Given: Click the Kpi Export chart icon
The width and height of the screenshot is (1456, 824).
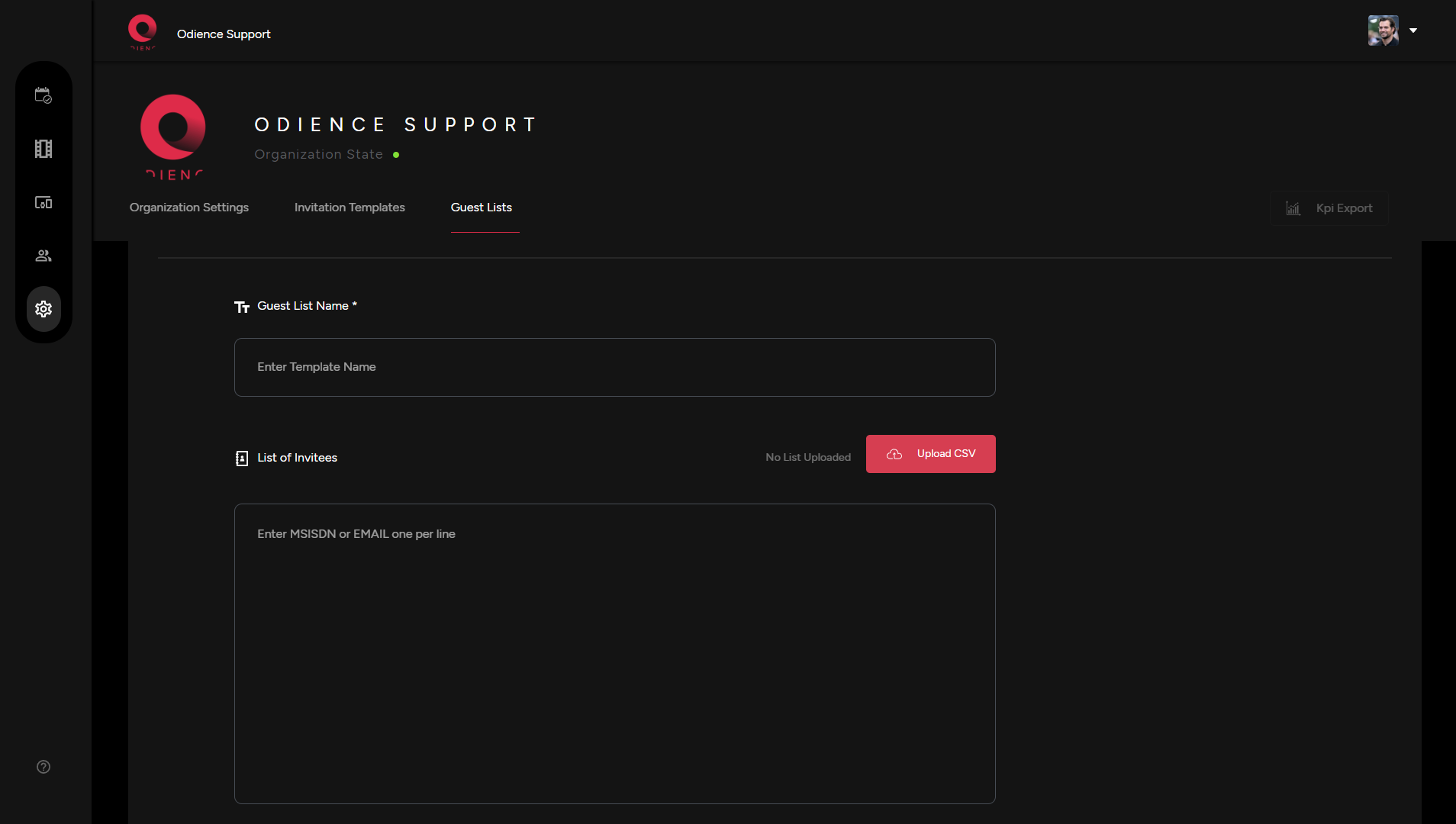Looking at the screenshot, I should click(1293, 208).
